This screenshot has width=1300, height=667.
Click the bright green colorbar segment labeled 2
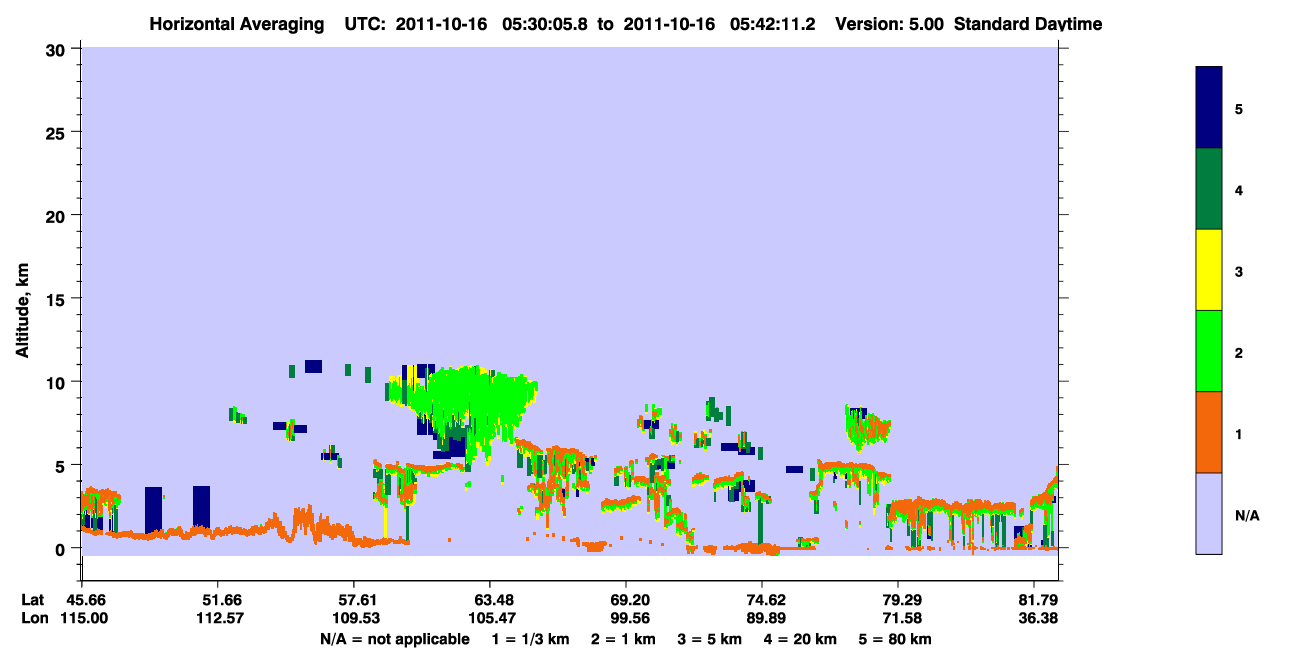pos(1209,351)
